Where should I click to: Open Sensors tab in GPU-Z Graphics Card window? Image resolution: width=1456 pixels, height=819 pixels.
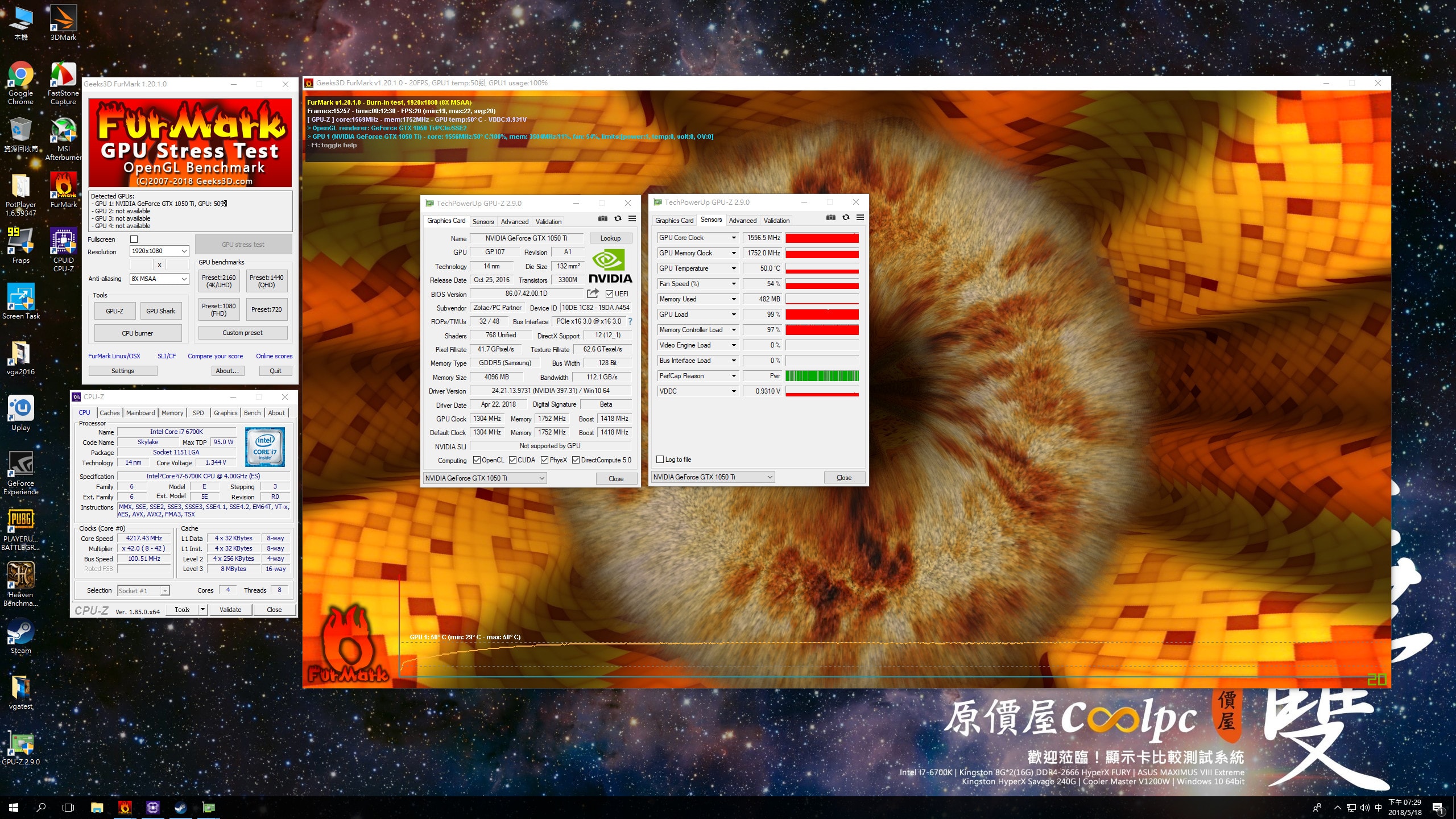tap(483, 222)
